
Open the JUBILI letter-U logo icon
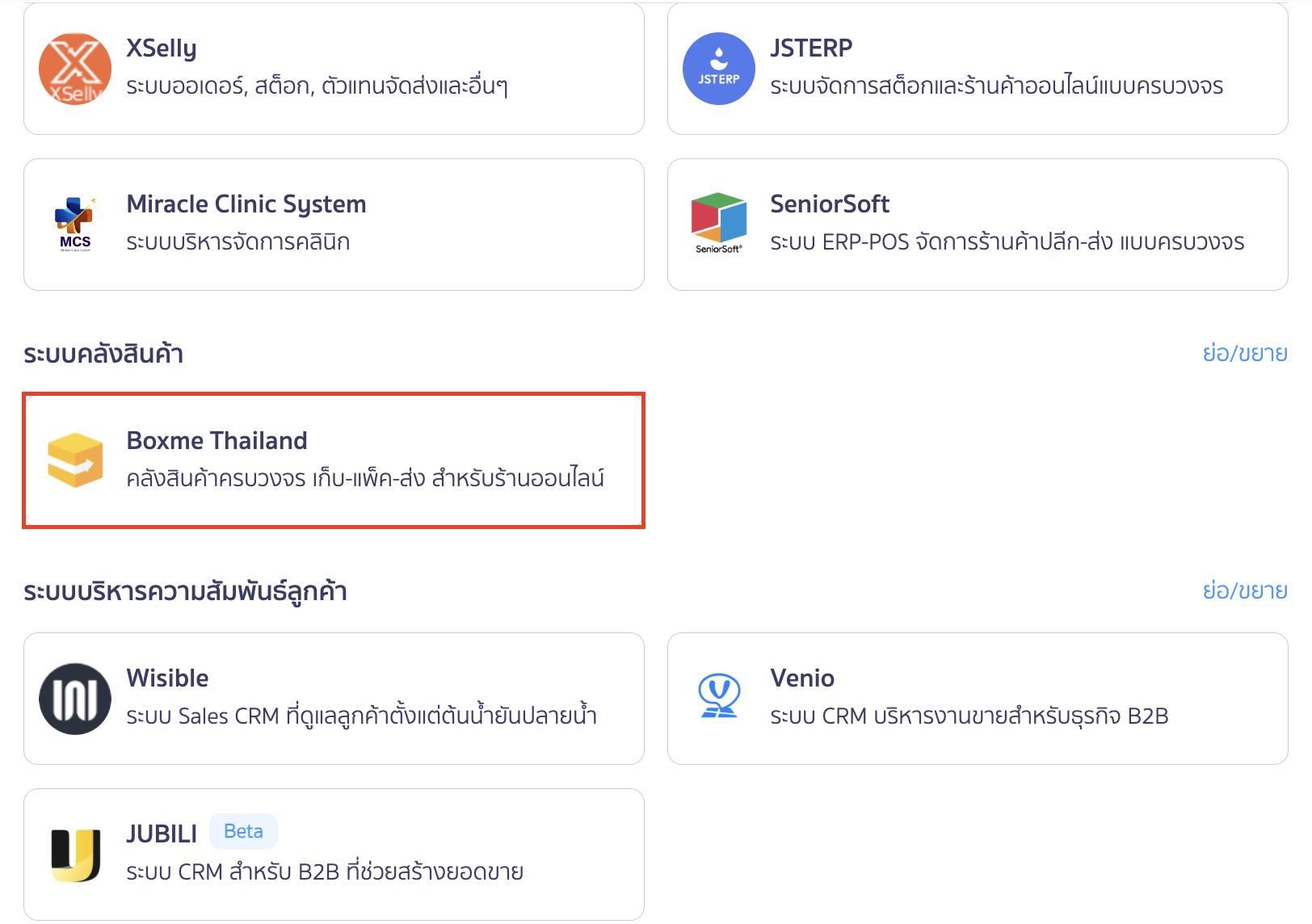[x=74, y=854]
